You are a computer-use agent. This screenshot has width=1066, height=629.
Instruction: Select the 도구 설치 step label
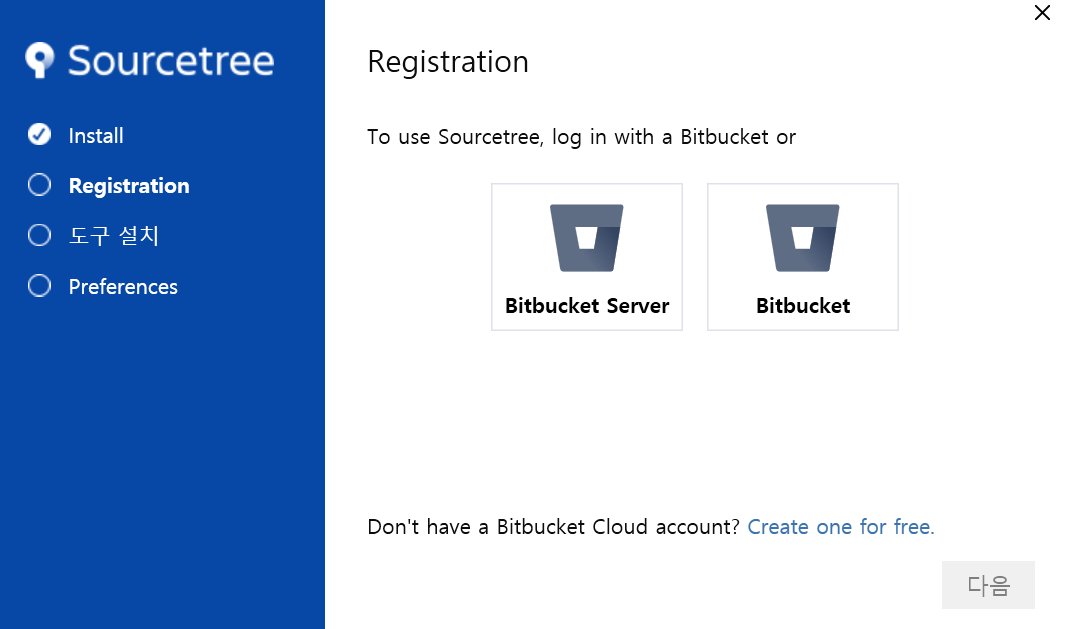(x=114, y=236)
